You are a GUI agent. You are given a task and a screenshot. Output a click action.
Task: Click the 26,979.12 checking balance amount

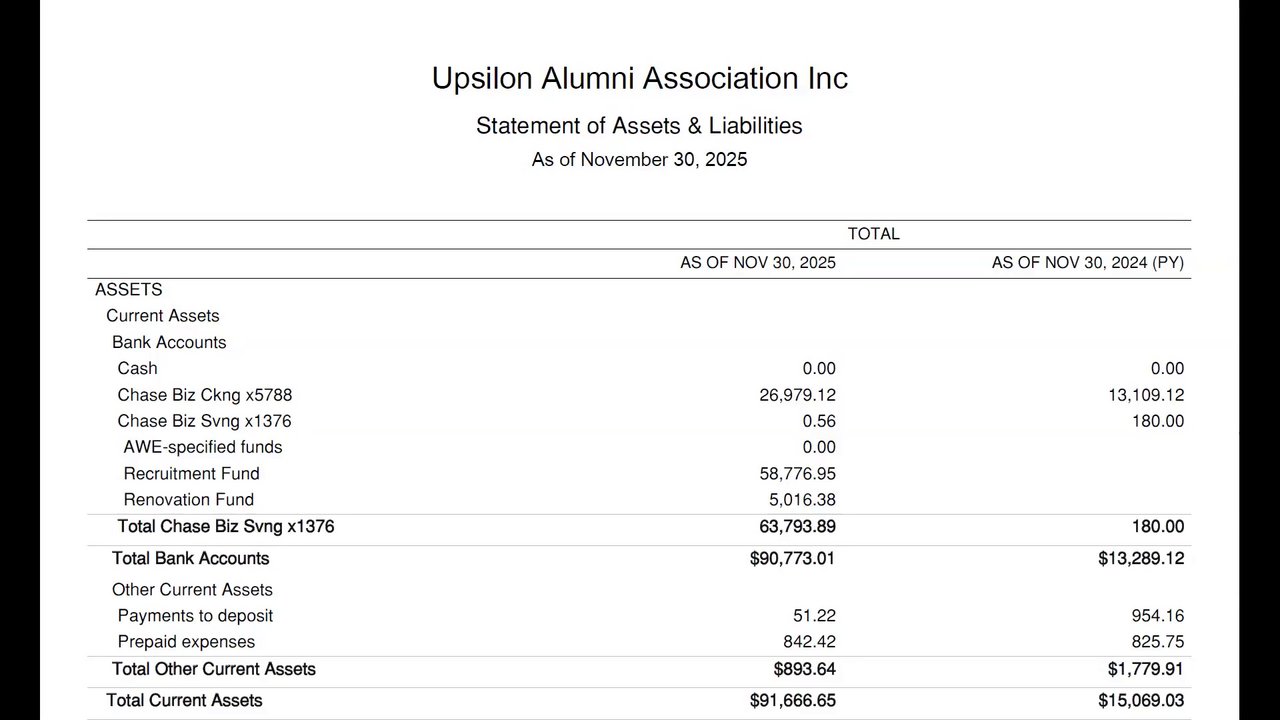797,395
